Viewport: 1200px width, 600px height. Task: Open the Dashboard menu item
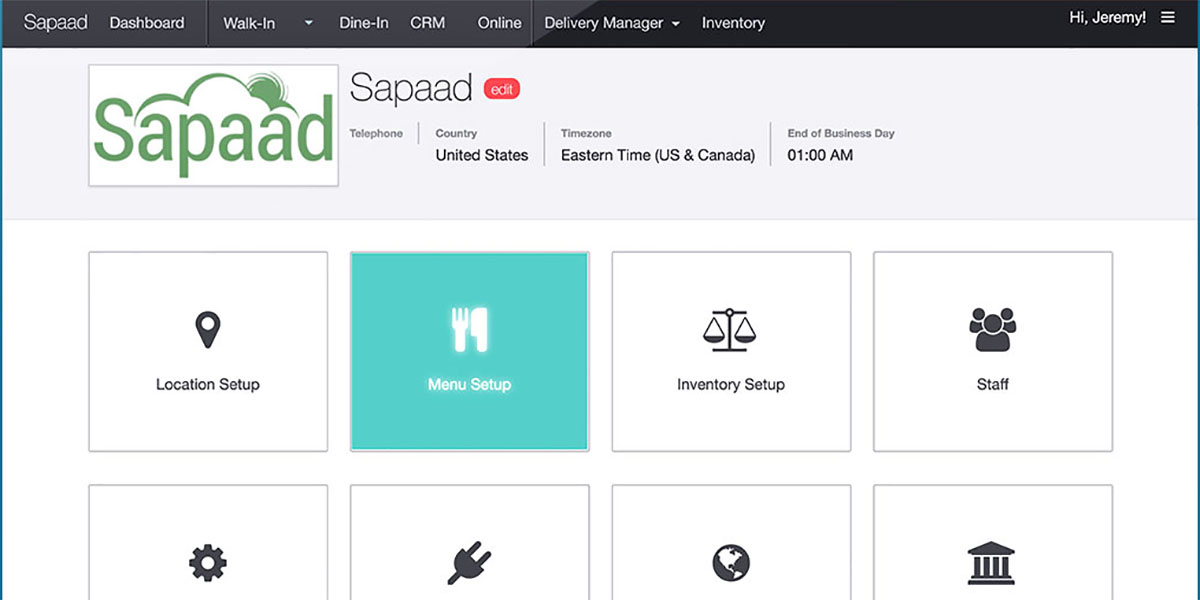coord(147,23)
